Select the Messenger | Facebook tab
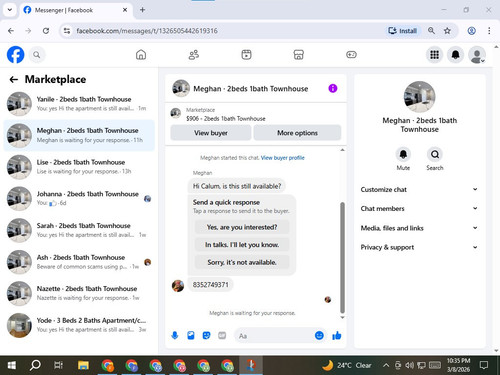500x375 pixels. (x=76, y=10)
